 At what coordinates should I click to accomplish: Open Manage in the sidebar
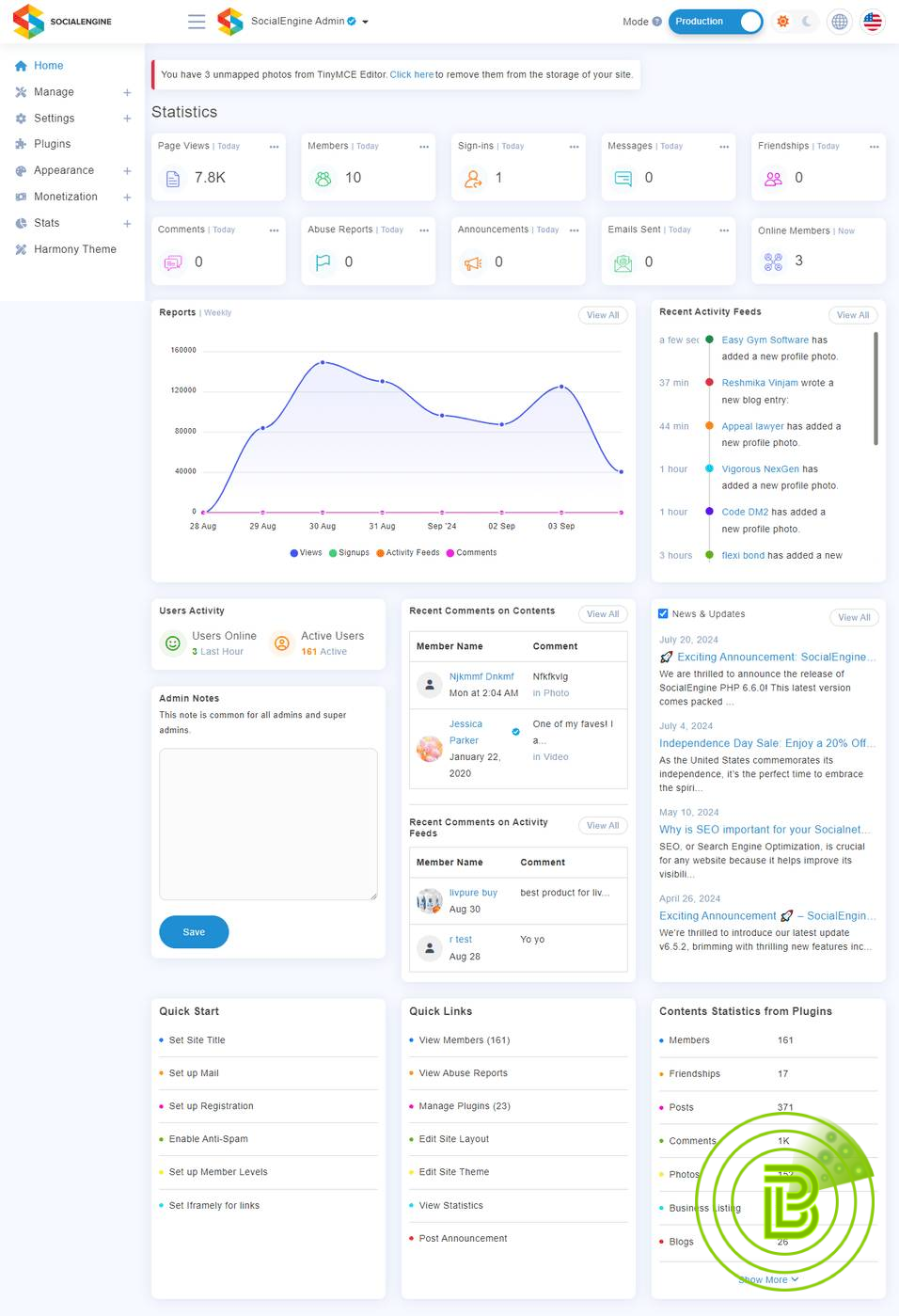[54, 92]
